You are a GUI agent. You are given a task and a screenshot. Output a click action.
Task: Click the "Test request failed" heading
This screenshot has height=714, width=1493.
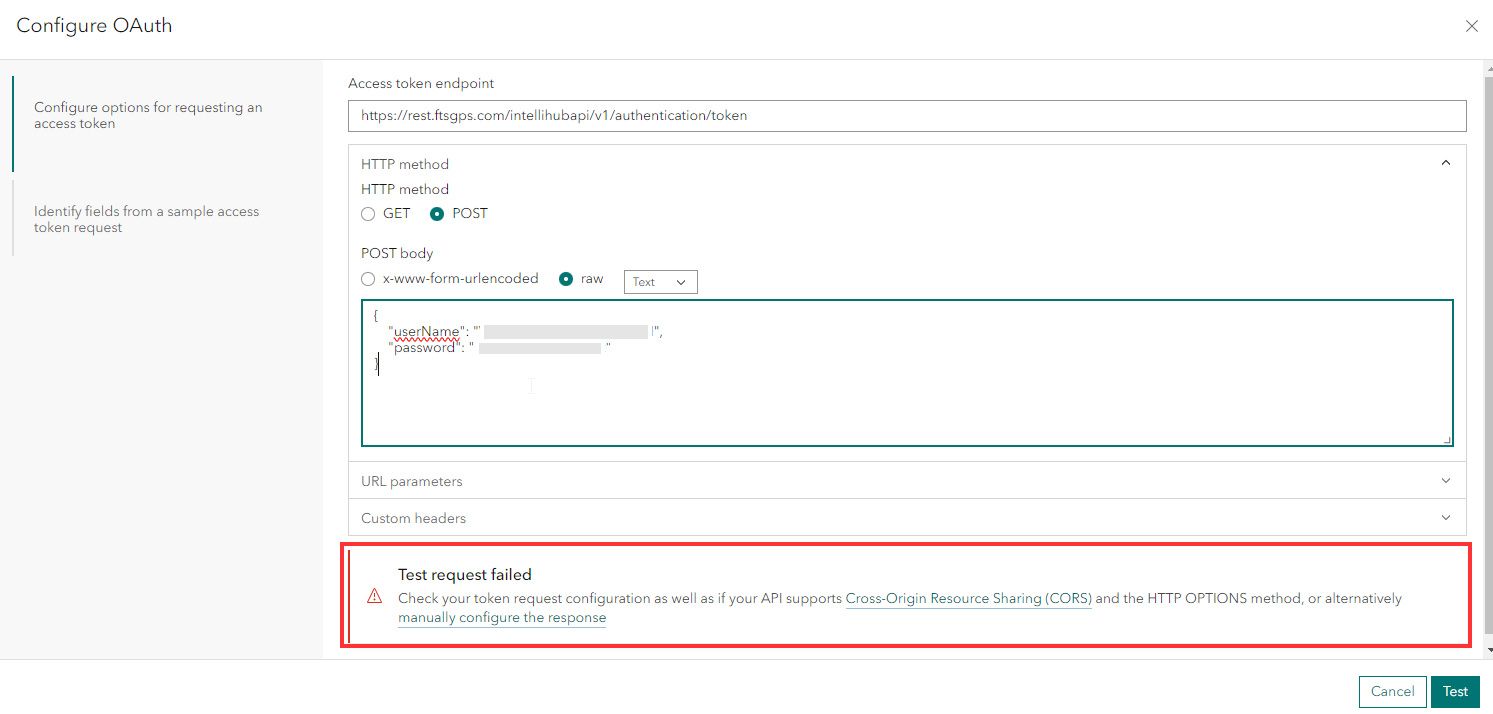click(465, 575)
